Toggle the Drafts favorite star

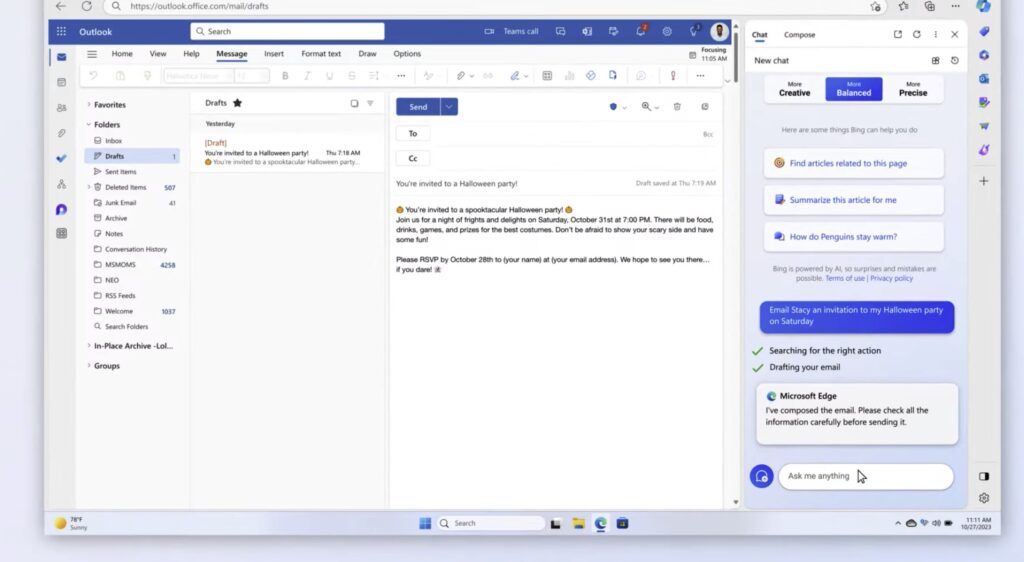[237, 102]
